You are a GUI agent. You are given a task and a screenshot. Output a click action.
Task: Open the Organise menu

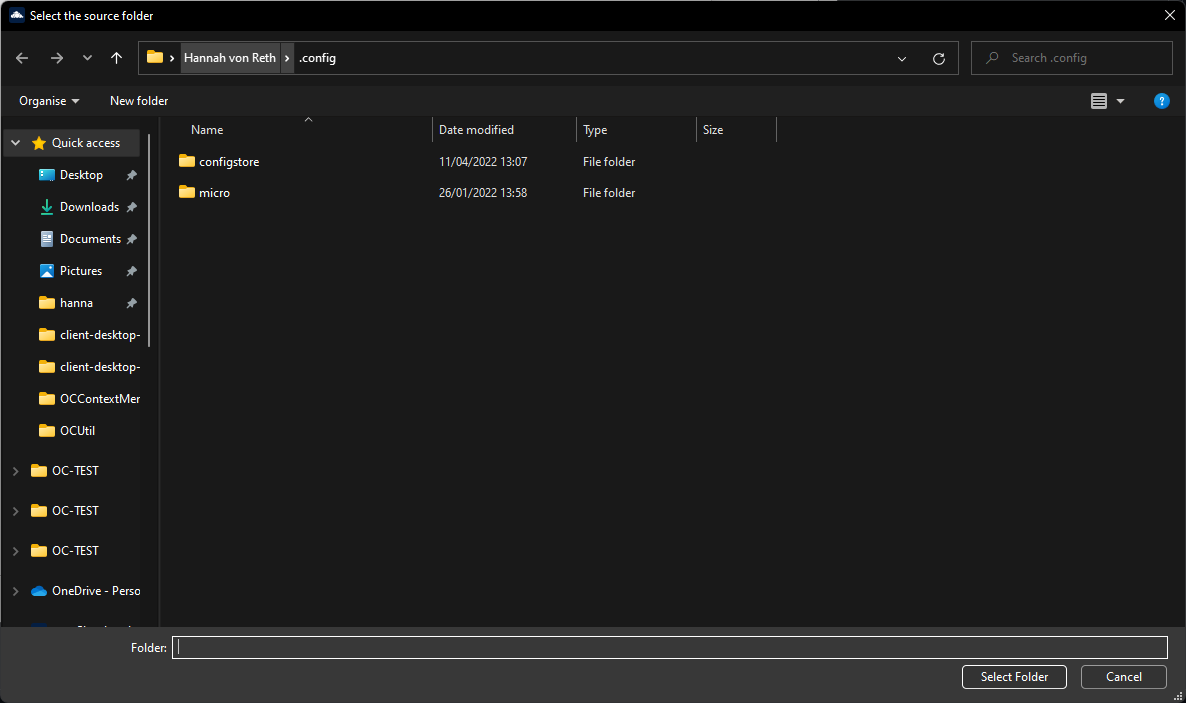click(49, 101)
